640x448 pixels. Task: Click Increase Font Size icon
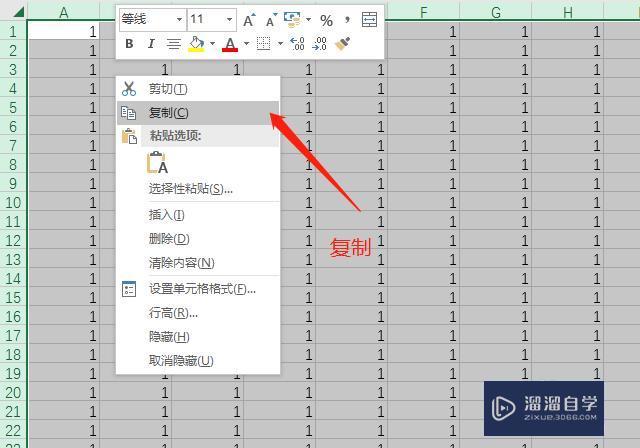pyautogui.click(x=249, y=20)
